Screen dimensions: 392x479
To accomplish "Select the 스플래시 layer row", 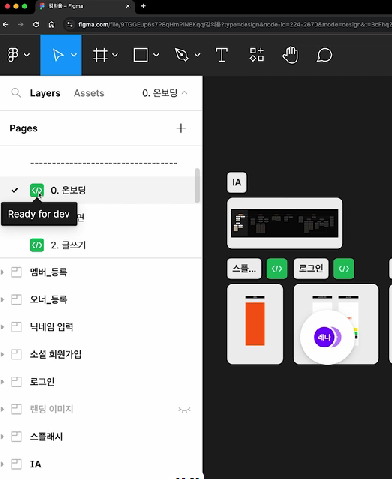I will coord(100,436).
